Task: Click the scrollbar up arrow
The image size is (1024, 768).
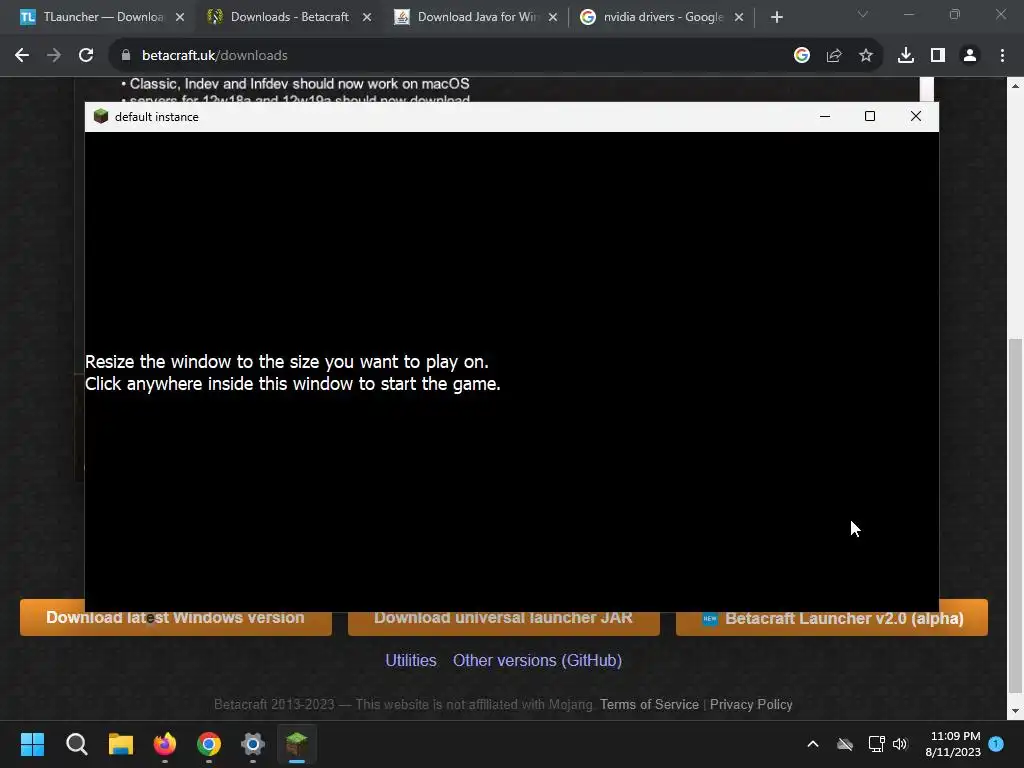Action: coord(1016,86)
